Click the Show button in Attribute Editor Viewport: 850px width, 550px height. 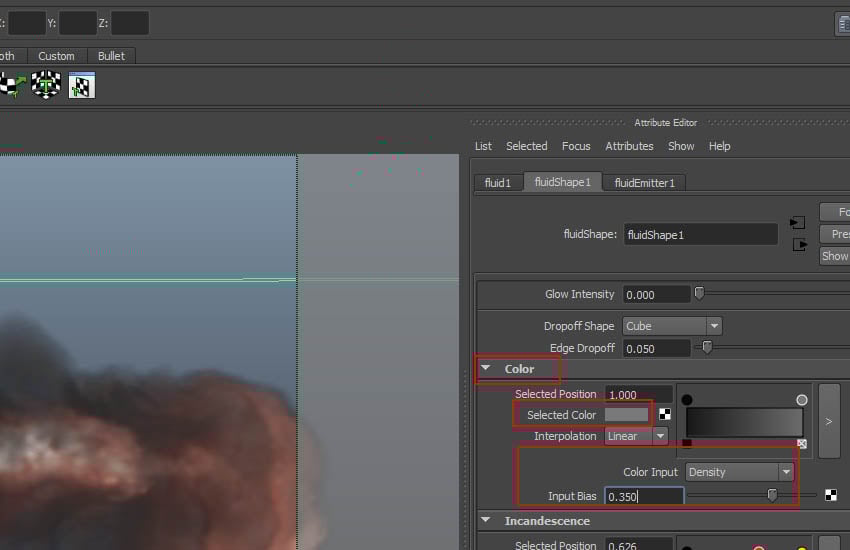click(834, 256)
